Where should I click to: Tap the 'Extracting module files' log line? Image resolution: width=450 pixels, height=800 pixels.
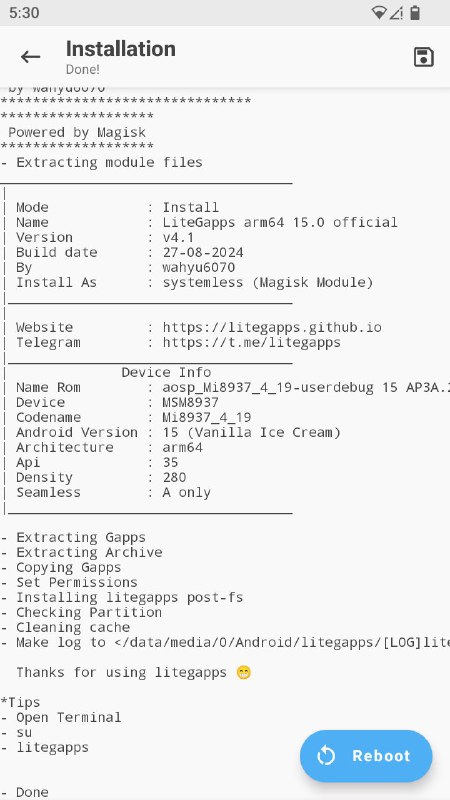[x=102, y=163]
